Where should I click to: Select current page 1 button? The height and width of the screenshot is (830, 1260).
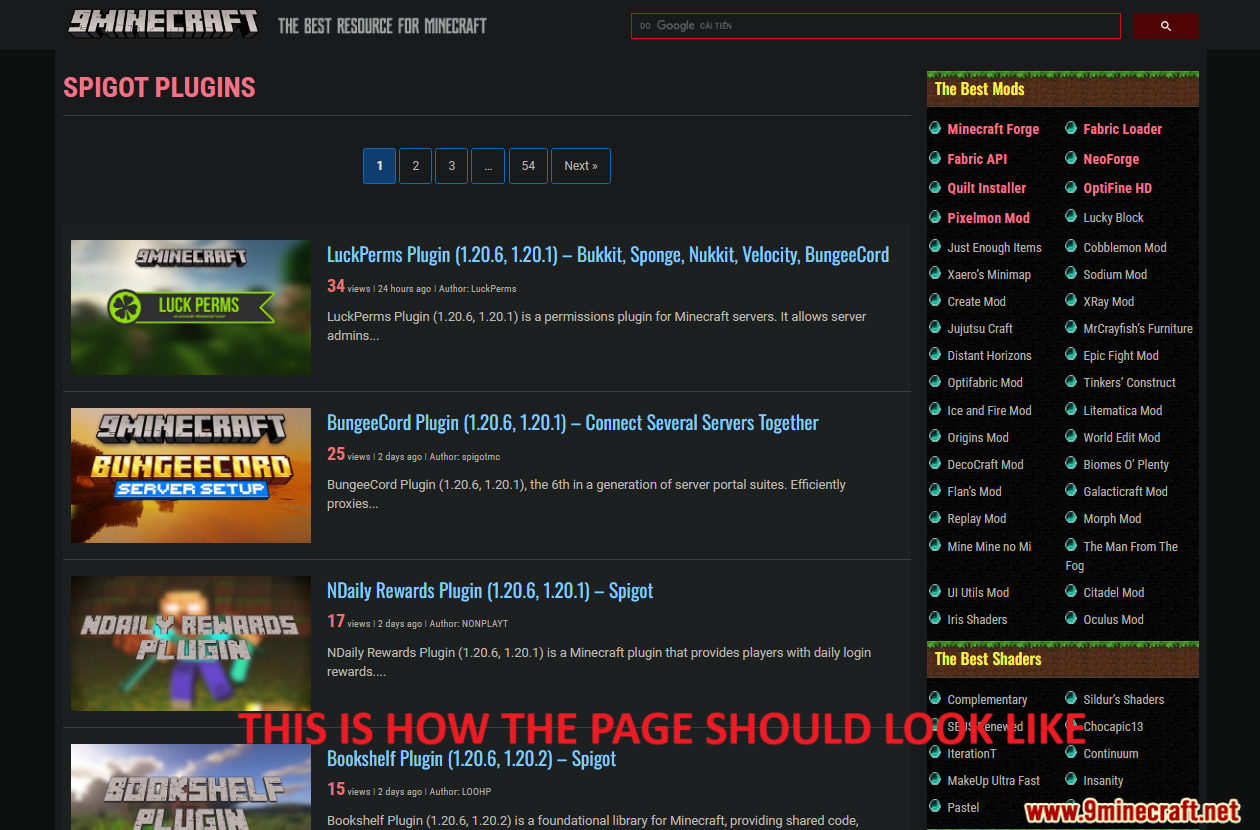[x=379, y=166]
